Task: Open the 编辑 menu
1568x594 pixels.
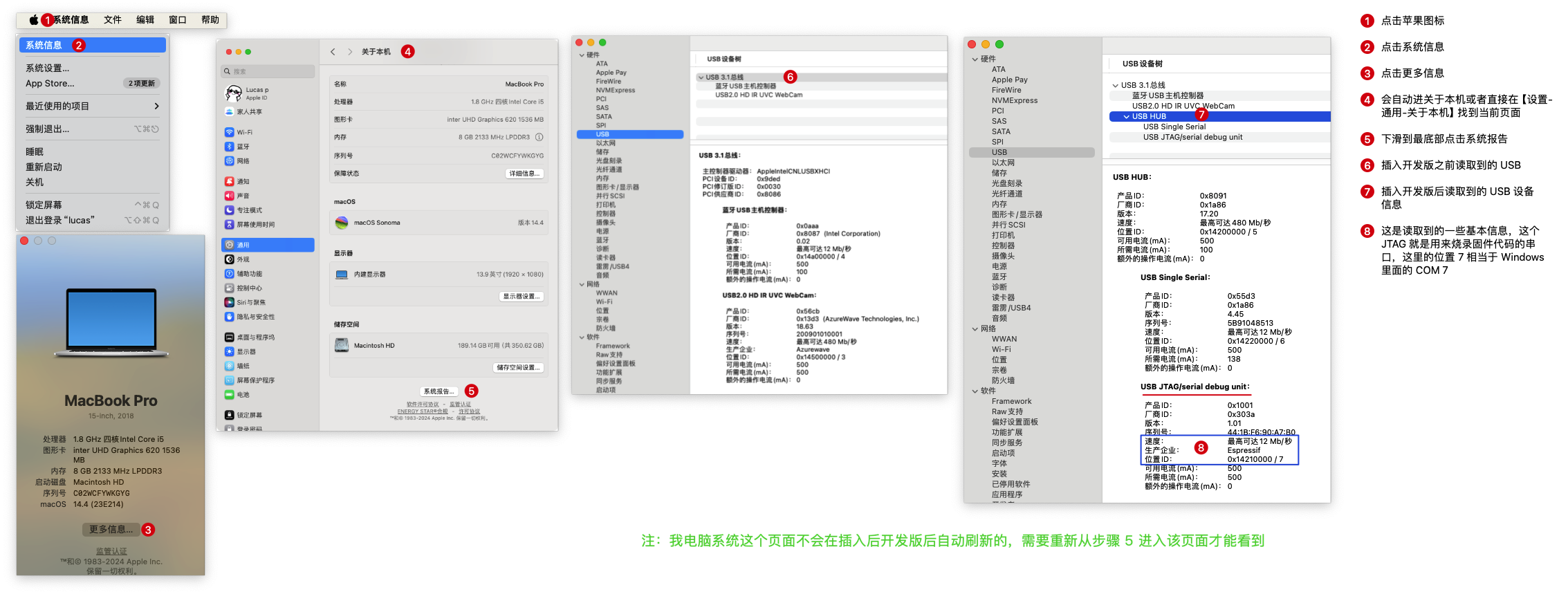Action: [x=145, y=20]
